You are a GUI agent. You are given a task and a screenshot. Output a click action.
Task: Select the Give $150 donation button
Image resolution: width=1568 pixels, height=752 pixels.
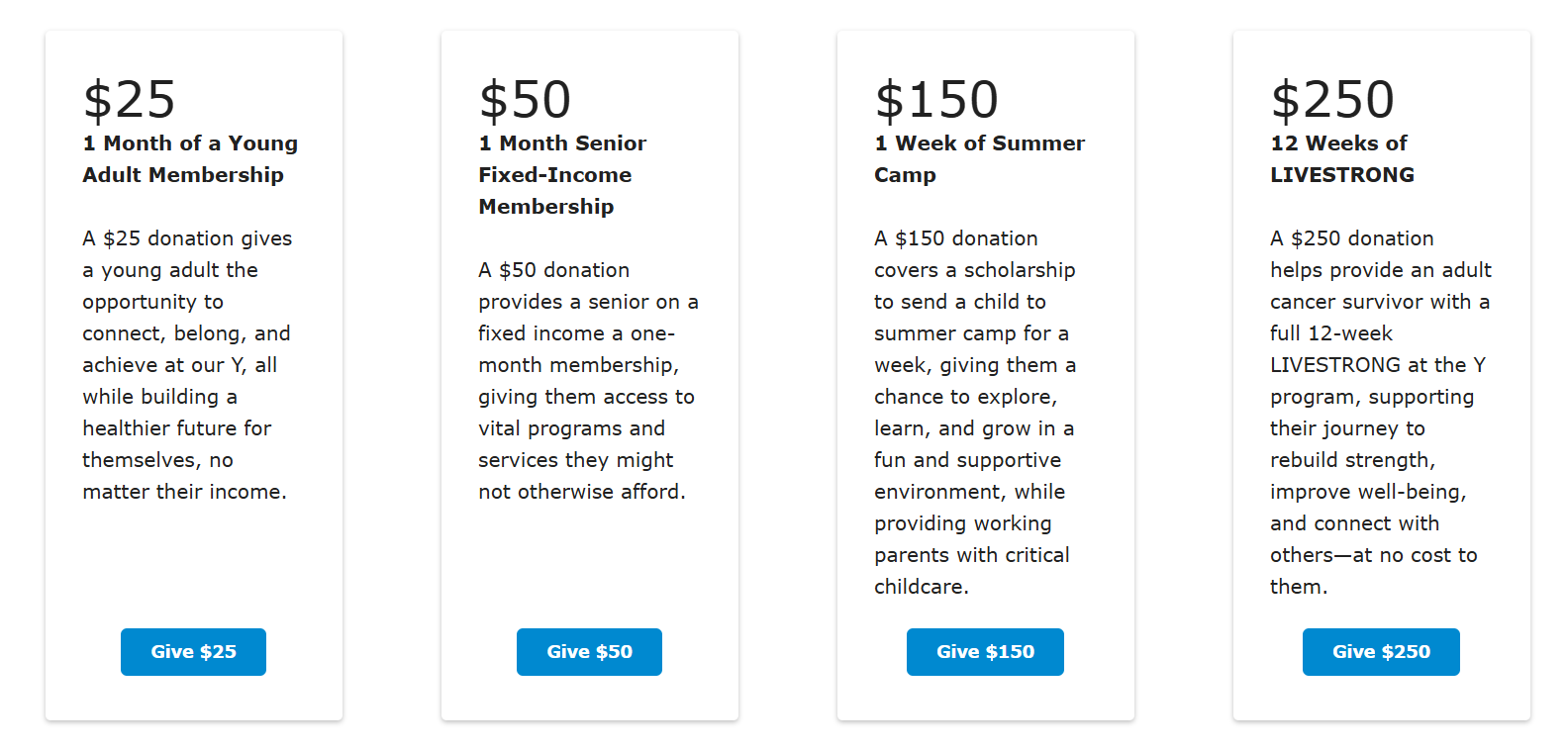[x=985, y=652]
